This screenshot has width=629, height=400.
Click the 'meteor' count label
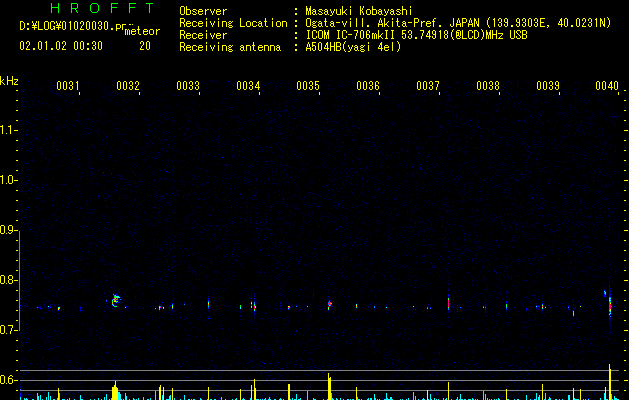(142, 31)
